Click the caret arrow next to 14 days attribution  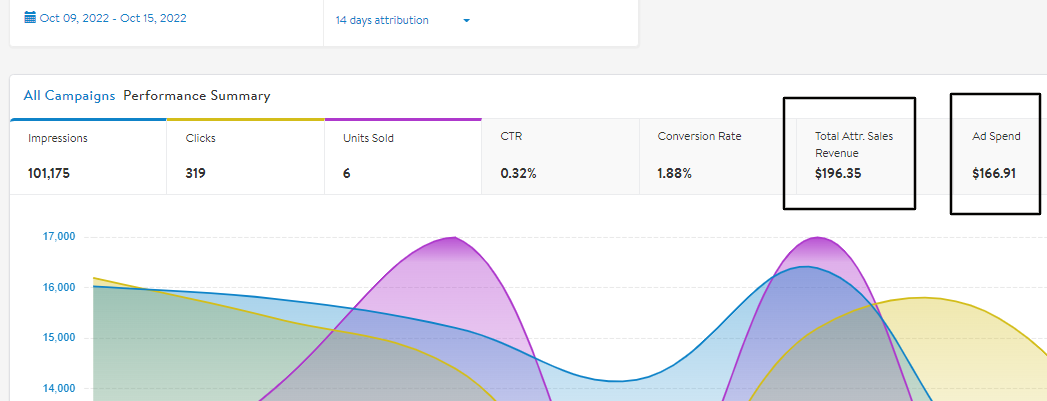click(466, 21)
